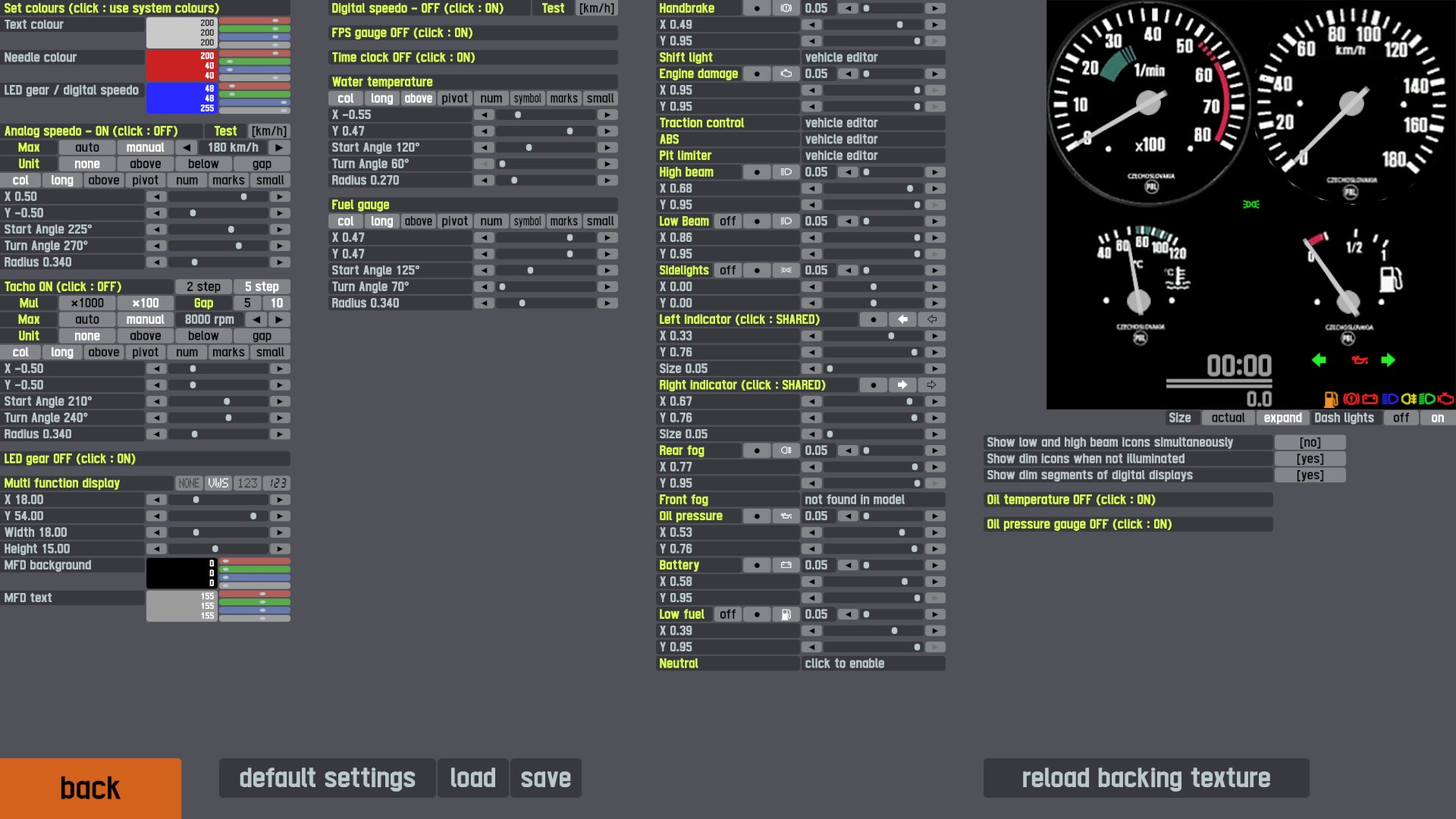Image resolution: width=1456 pixels, height=819 pixels.
Task: Choose outlined arrow for Left indicator
Action: point(932,320)
